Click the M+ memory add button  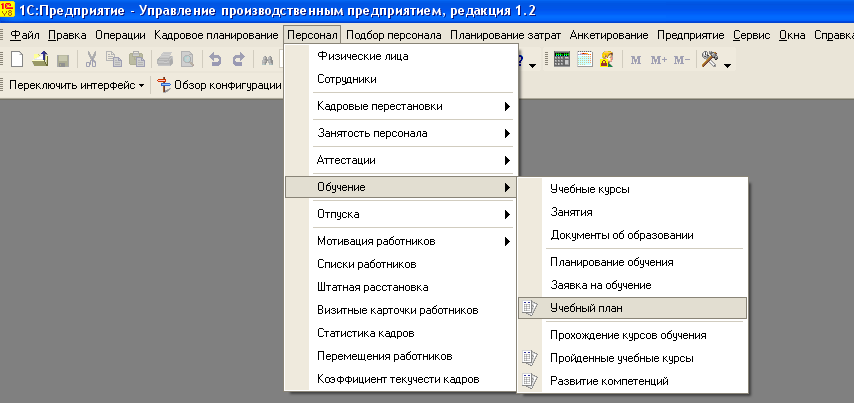659,60
